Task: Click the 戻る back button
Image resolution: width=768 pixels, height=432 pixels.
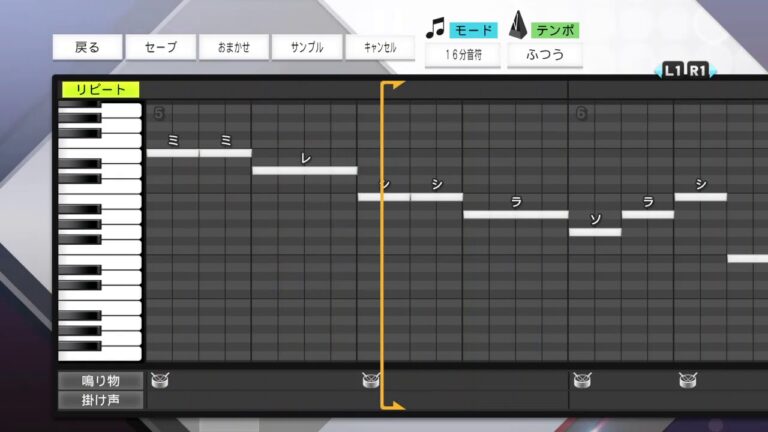Action: [88, 47]
